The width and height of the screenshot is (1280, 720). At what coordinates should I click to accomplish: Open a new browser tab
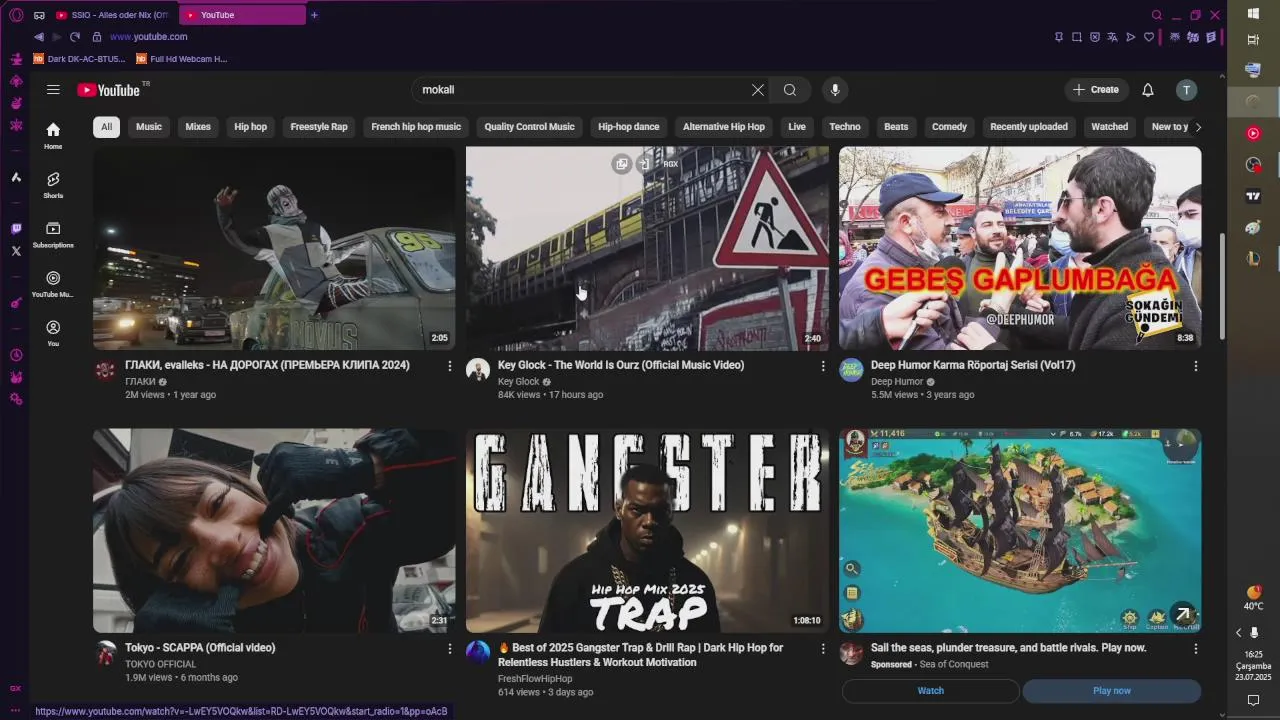[314, 15]
